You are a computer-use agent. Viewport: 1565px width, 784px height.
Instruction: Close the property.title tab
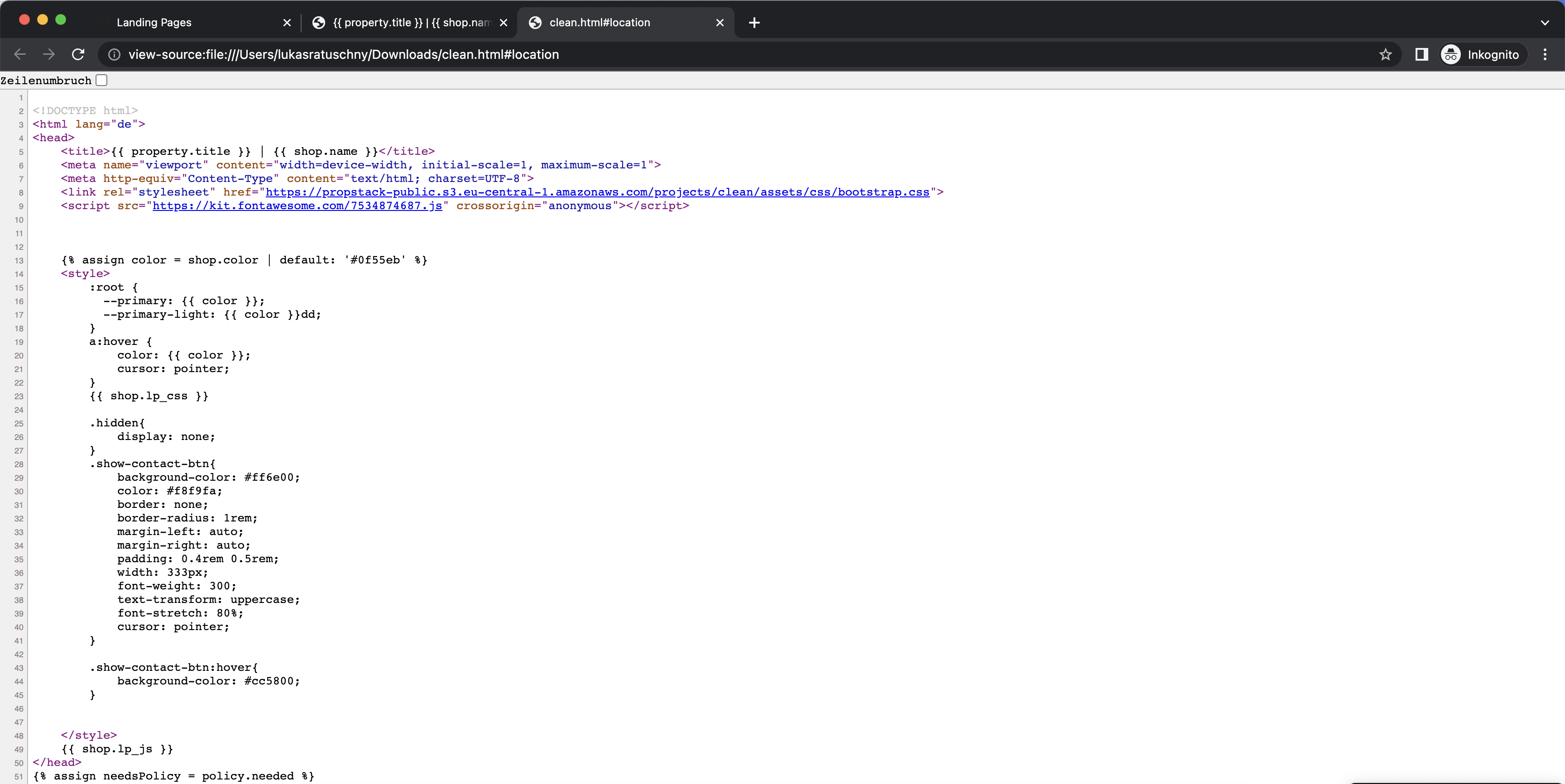click(x=504, y=23)
